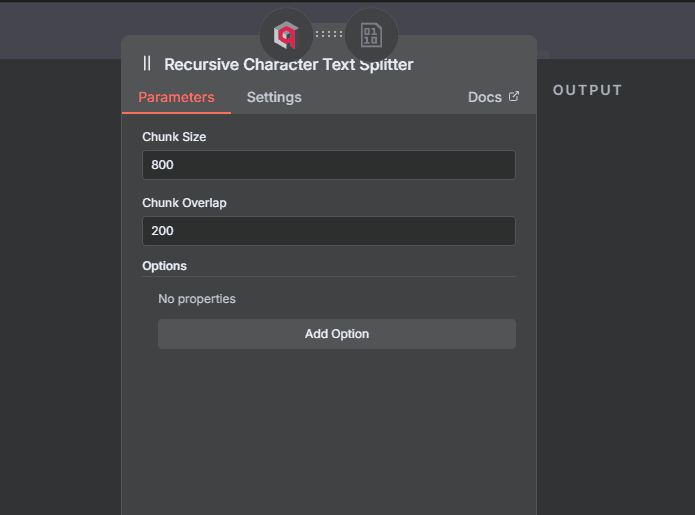Click the No properties text

click(x=197, y=299)
